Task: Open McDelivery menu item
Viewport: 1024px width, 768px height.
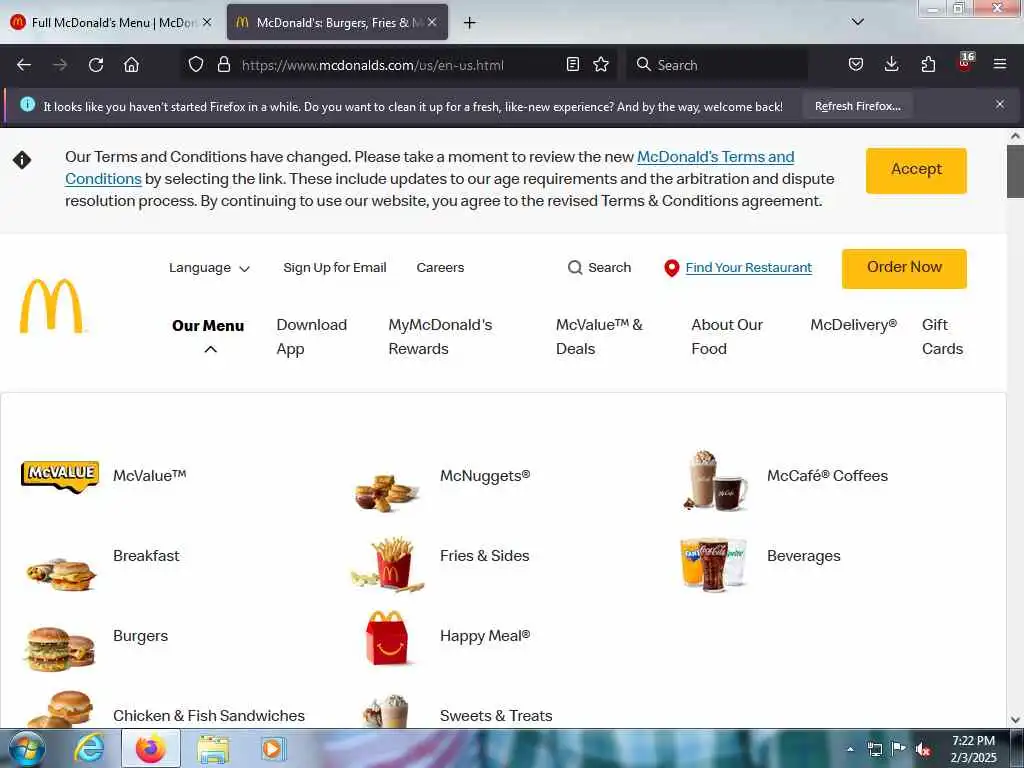Action: tap(854, 325)
